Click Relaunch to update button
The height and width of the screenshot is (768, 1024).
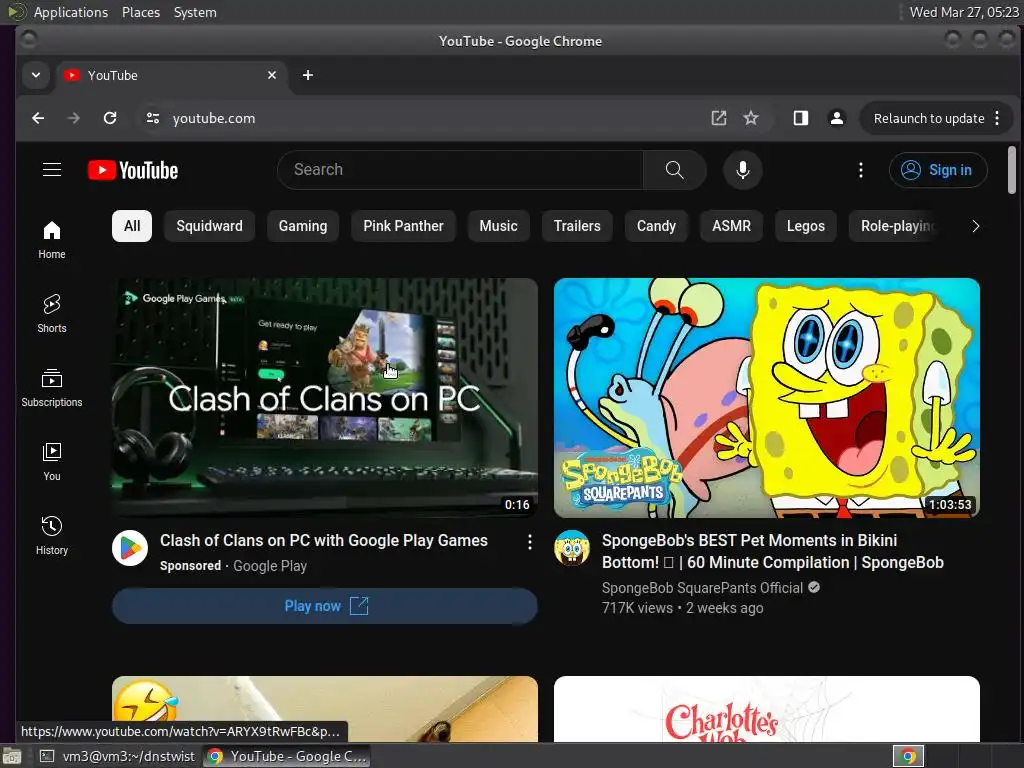click(x=929, y=118)
